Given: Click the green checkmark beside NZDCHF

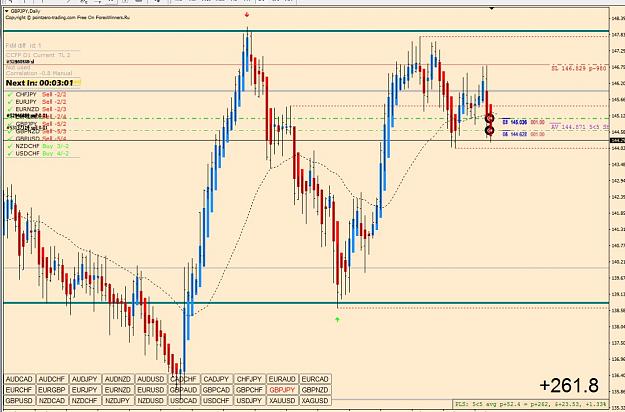Looking at the screenshot, I should pyautogui.click(x=10, y=146).
